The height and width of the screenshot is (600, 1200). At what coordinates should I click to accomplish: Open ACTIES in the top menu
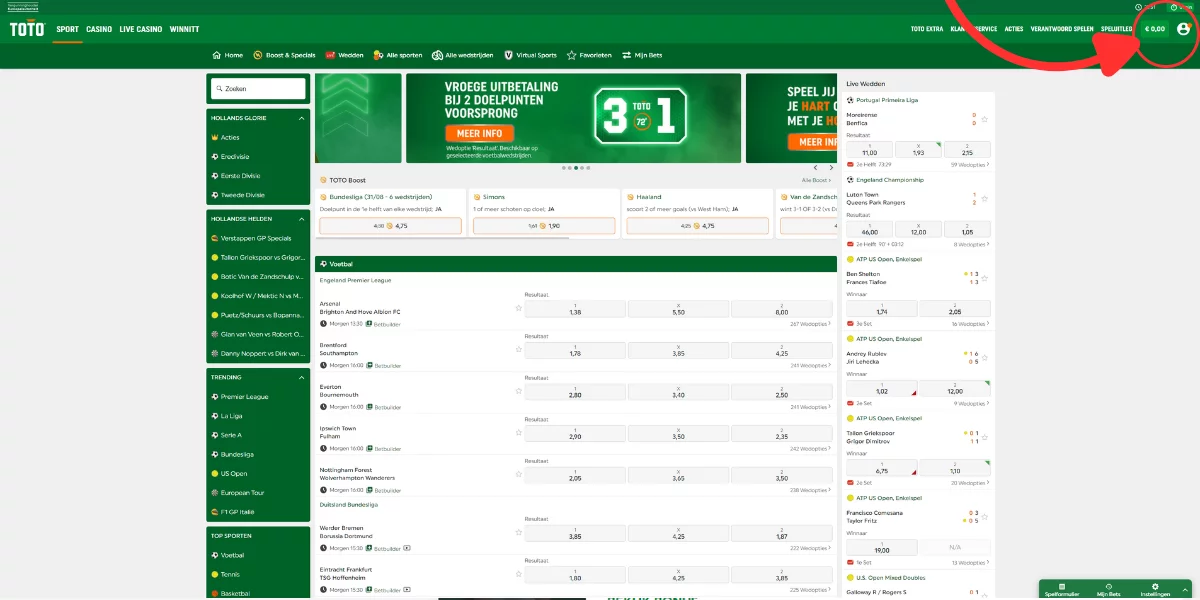[1014, 29]
